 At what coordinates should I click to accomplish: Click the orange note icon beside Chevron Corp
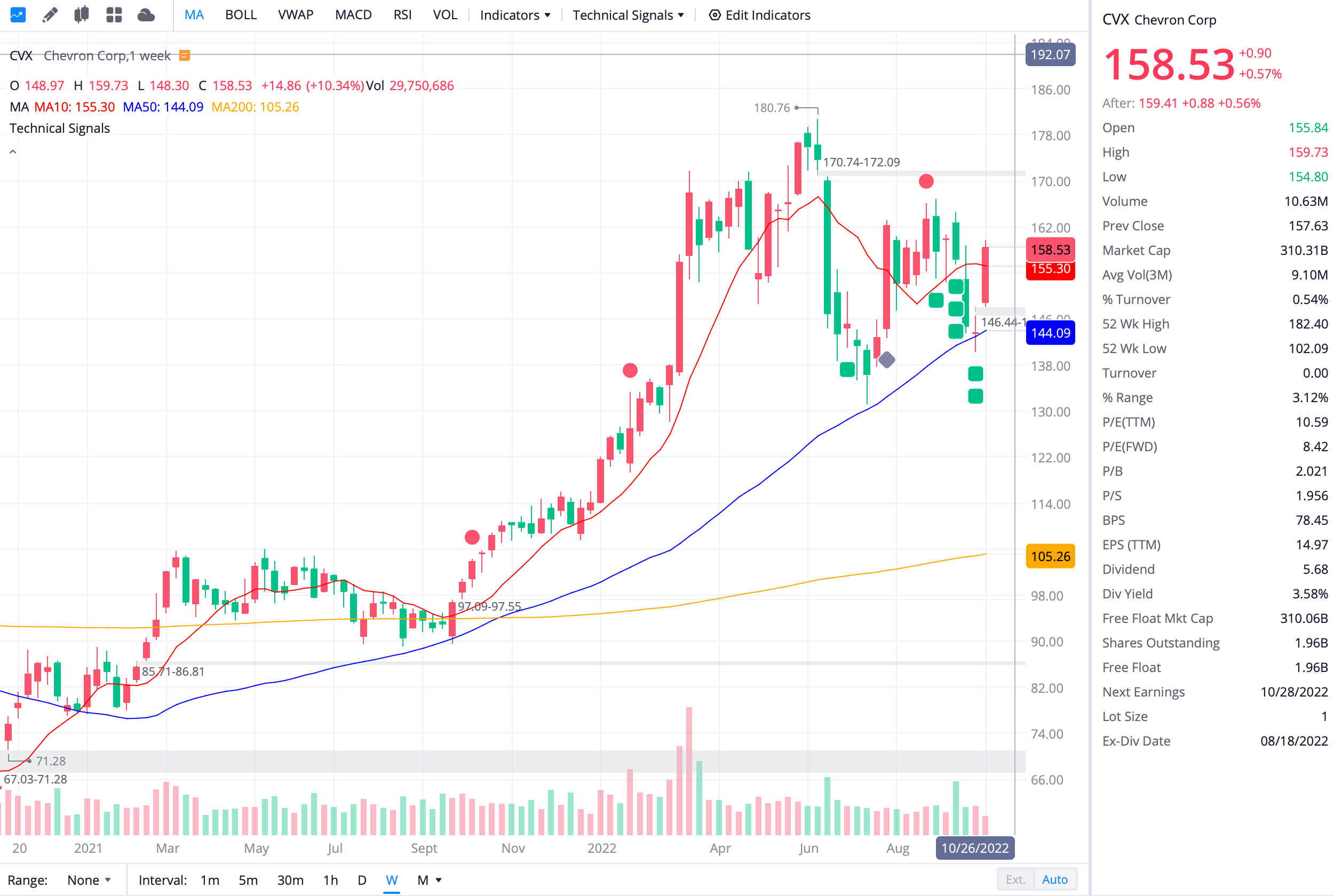(x=185, y=55)
